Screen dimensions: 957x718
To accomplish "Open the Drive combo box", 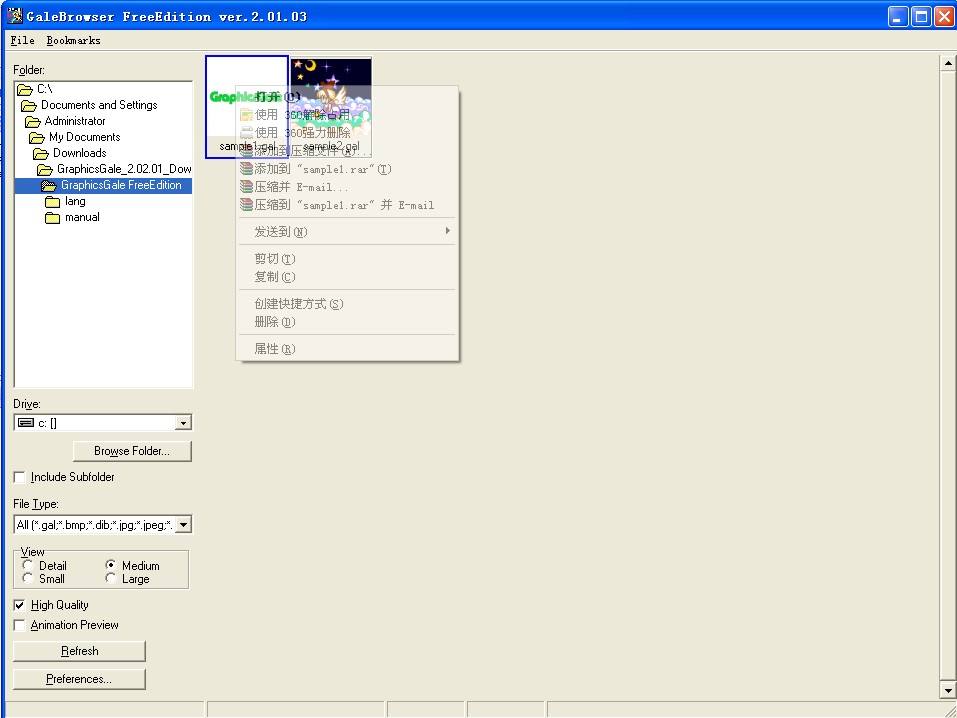I will [x=182, y=422].
